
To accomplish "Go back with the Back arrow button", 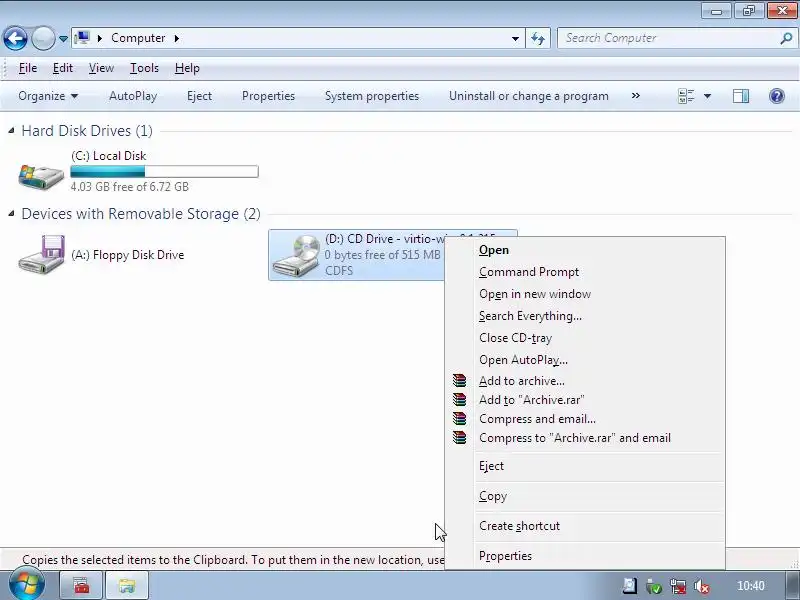I will pos(15,38).
